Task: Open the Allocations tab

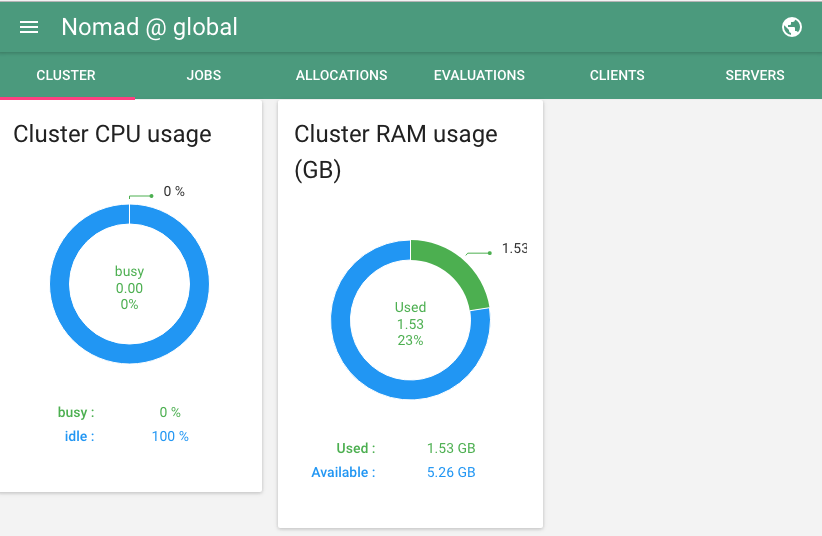Action: point(341,75)
